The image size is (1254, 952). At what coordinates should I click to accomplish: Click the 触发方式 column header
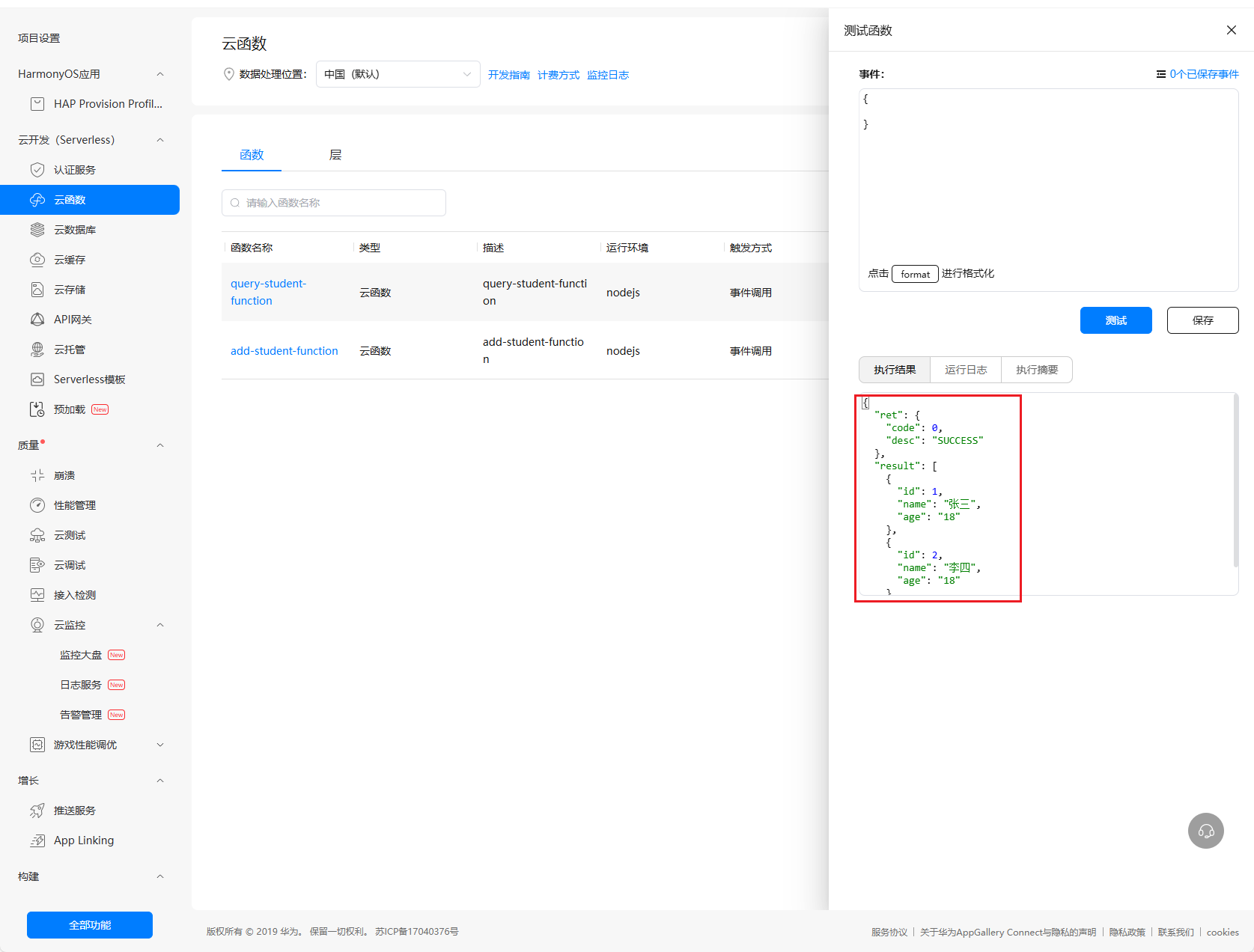tap(751, 248)
